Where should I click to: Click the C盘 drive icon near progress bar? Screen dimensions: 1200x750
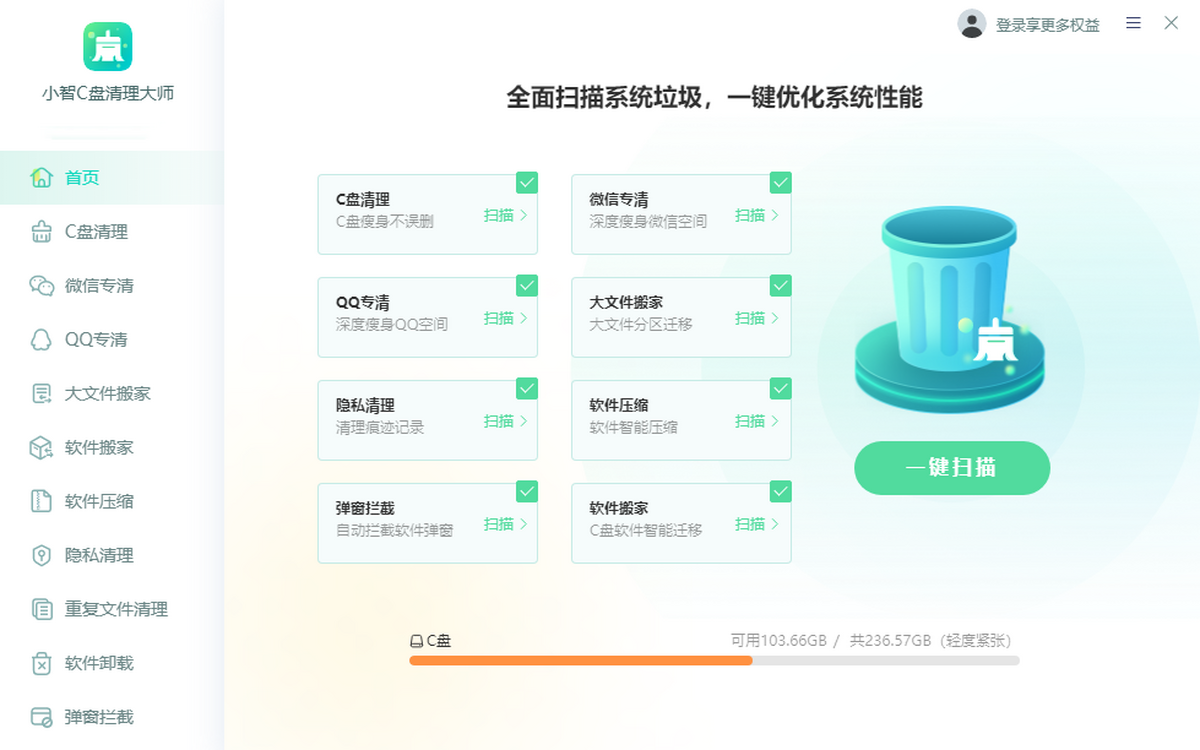(416, 641)
